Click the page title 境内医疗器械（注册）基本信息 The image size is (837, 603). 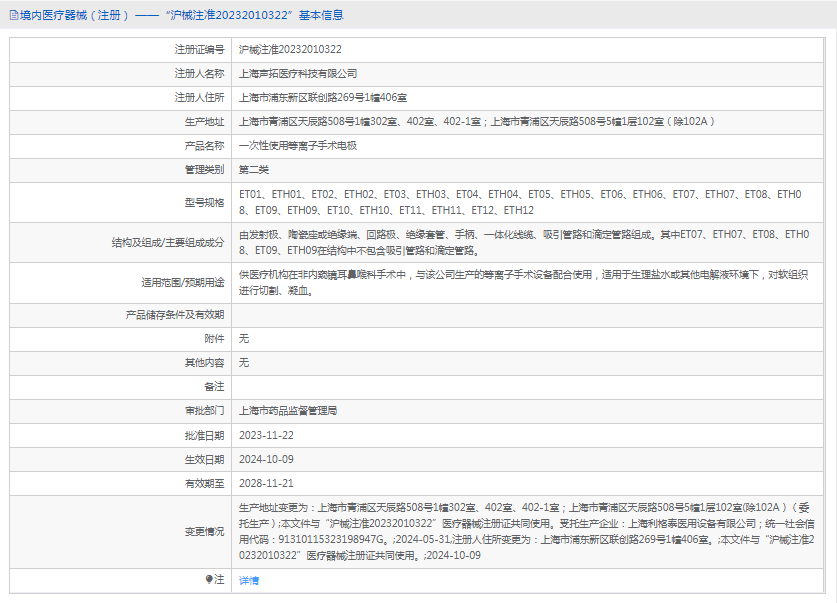coord(181,15)
